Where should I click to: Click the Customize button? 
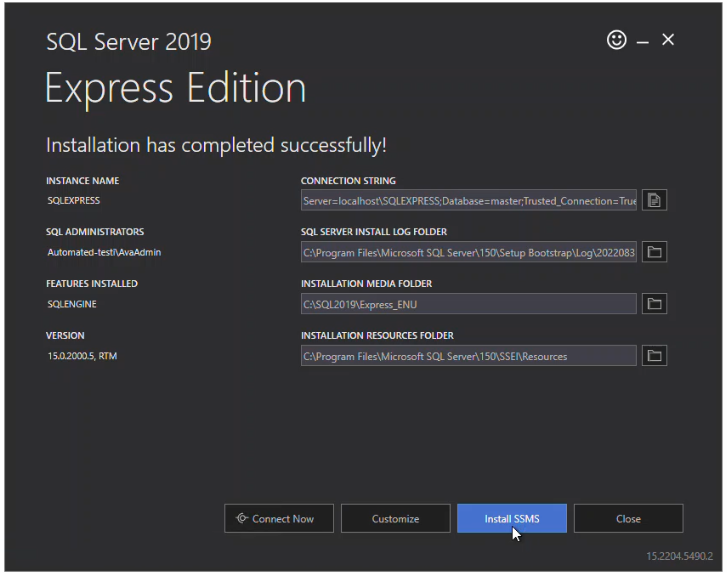(x=395, y=519)
